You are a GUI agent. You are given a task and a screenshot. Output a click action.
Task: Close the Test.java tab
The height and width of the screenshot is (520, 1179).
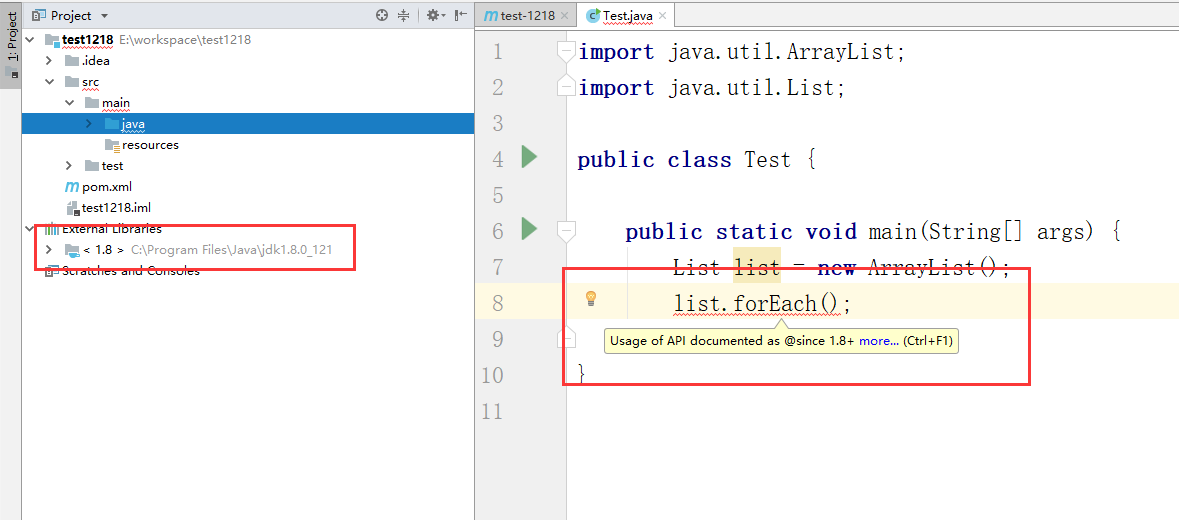click(662, 16)
